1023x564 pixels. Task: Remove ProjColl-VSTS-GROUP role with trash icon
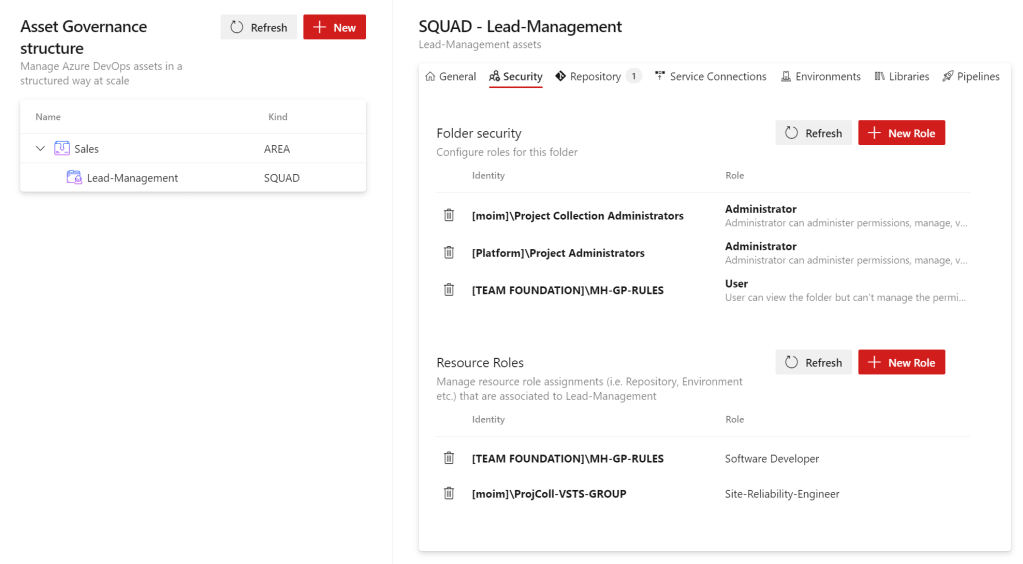coord(449,493)
